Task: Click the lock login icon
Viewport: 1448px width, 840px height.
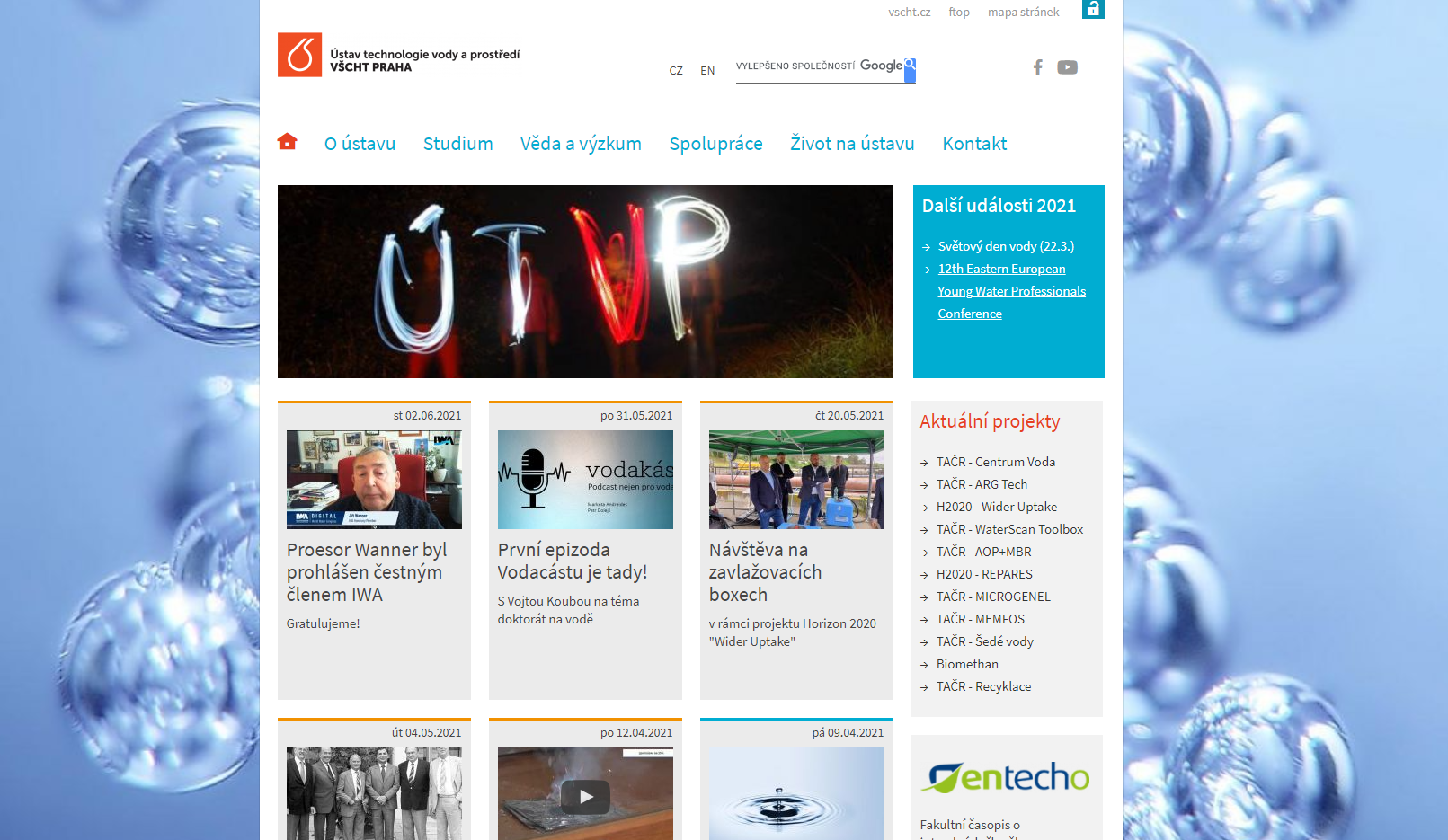Action: (x=1093, y=9)
